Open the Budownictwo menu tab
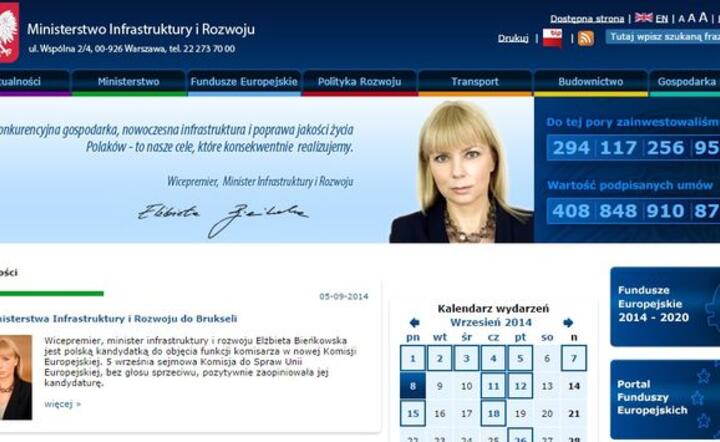This screenshot has height=442, width=720. click(591, 82)
